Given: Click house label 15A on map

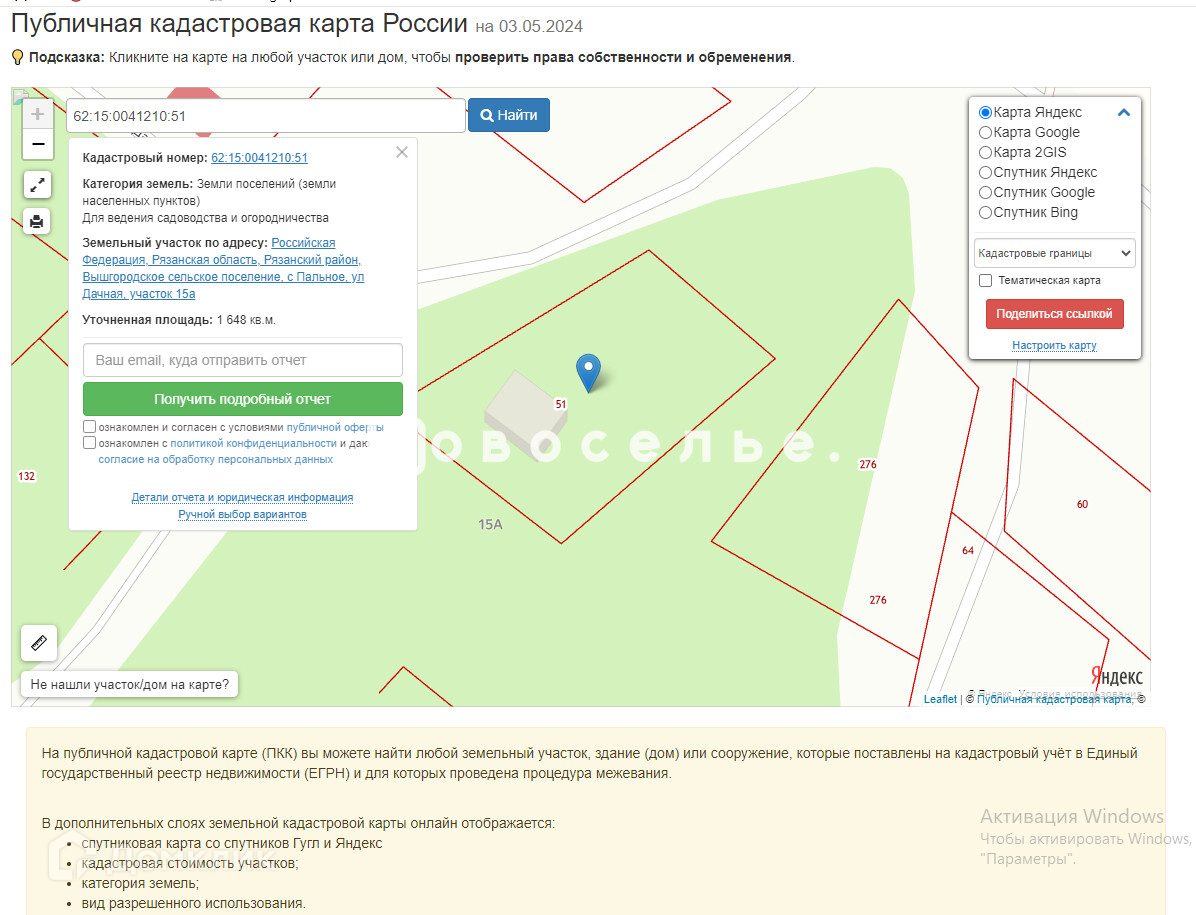Looking at the screenshot, I should tap(490, 525).
